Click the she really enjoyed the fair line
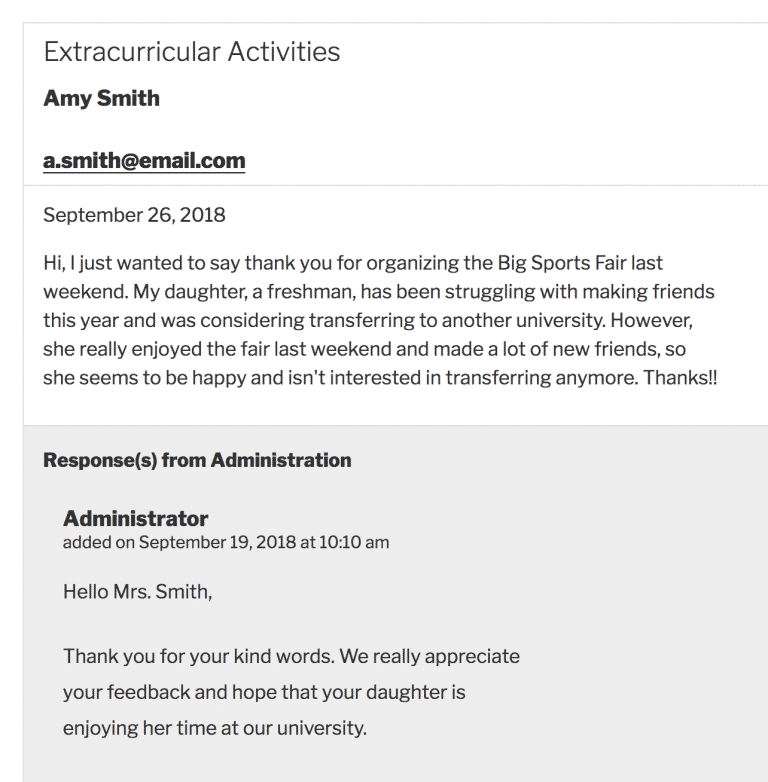The image size is (768, 782). (365, 349)
